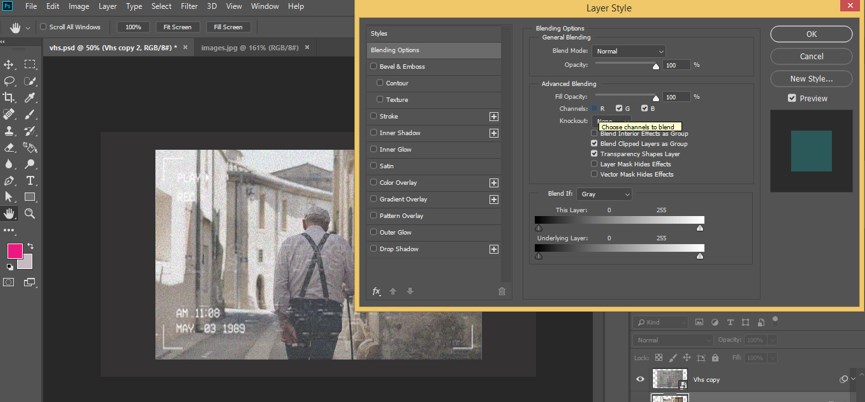Hide the Vhs copy layer
Image resolution: width=865 pixels, height=402 pixels.
(640, 379)
